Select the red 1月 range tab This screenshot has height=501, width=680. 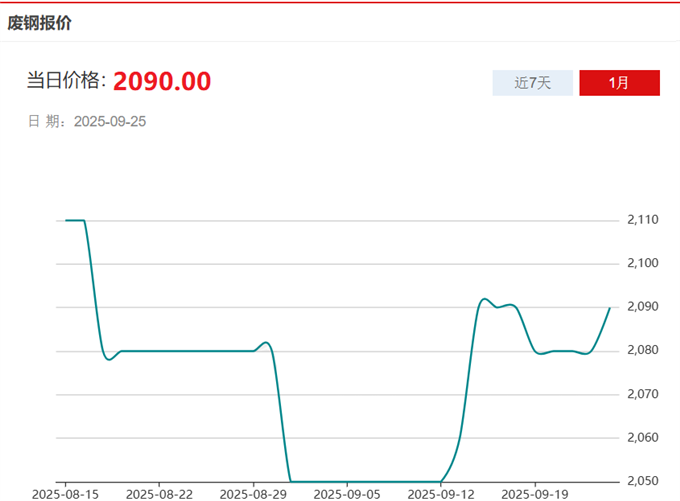619,83
